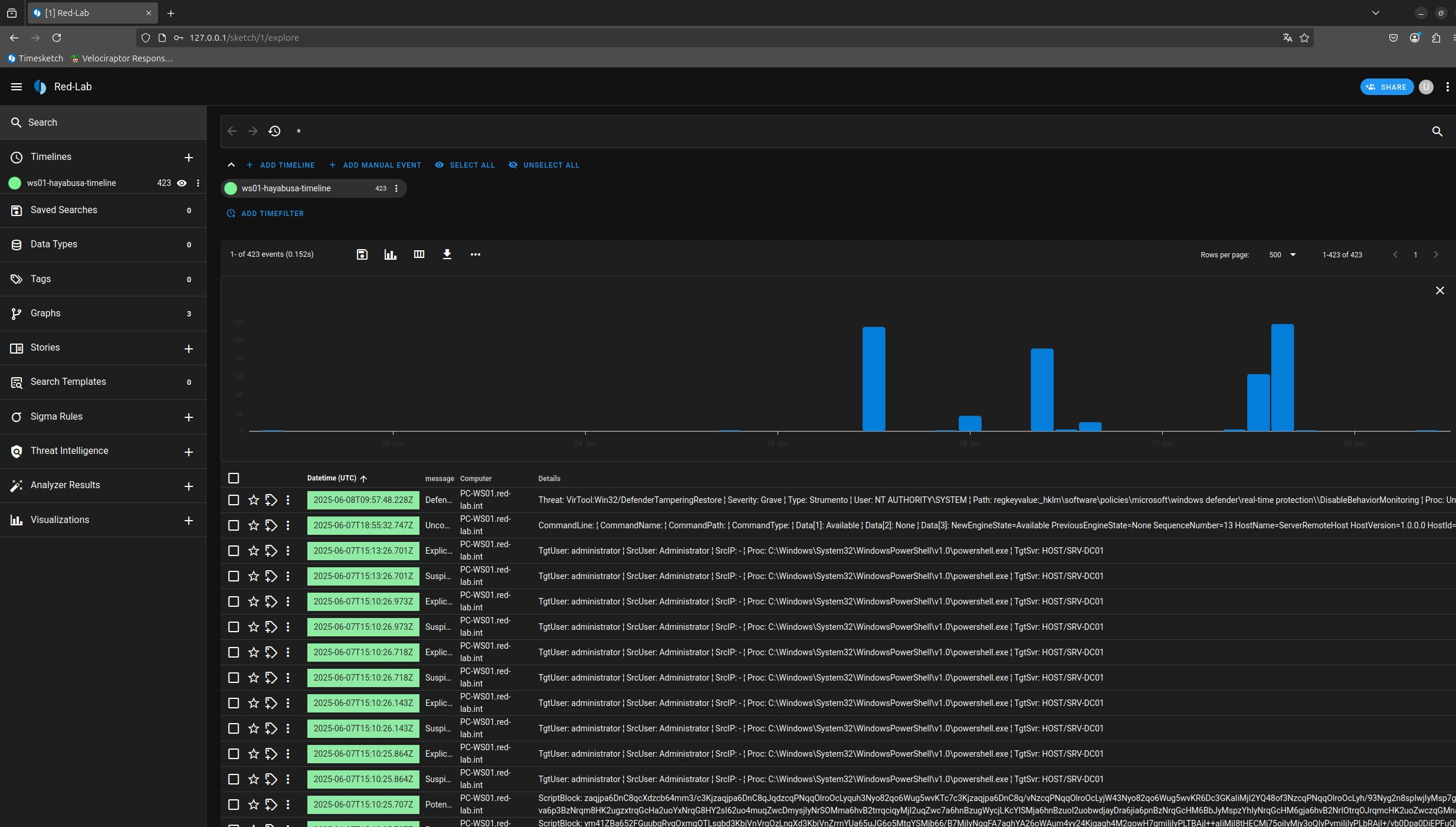Image resolution: width=1456 pixels, height=827 pixels.
Task: Run query with magnifier icon in search bar
Action: click(x=1437, y=131)
